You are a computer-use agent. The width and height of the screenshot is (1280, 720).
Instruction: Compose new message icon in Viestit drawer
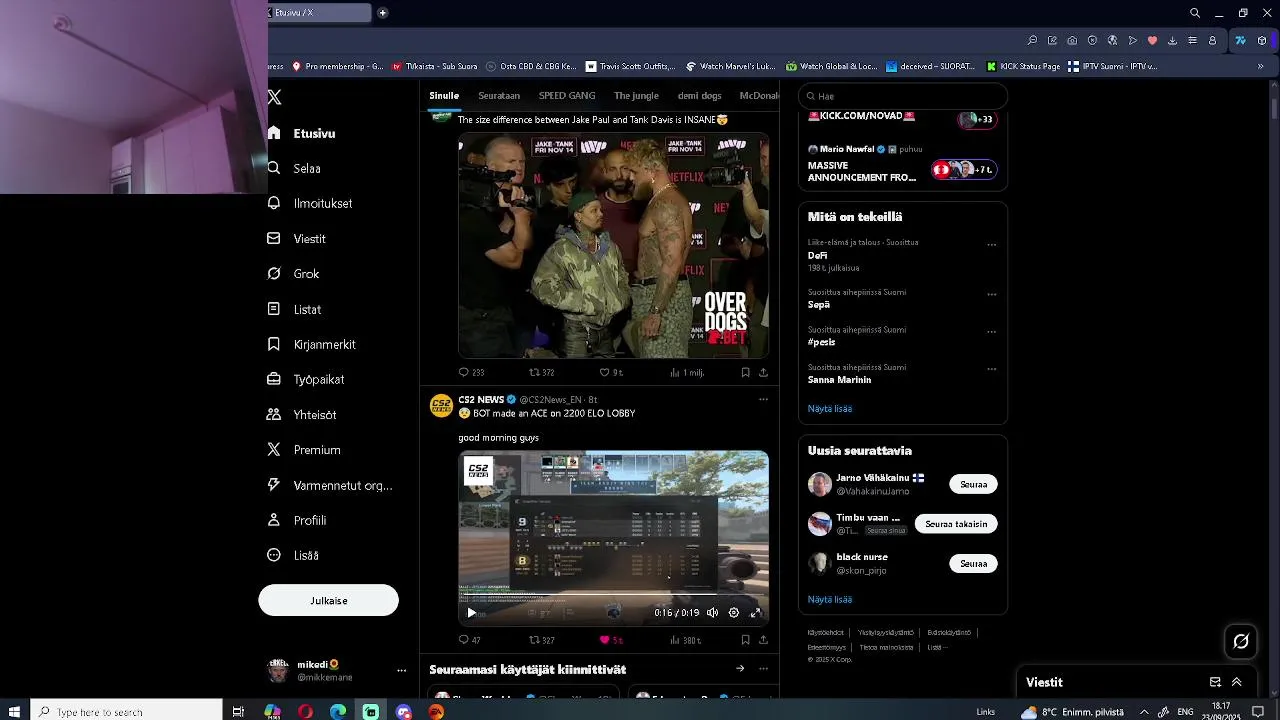coord(1215,682)
